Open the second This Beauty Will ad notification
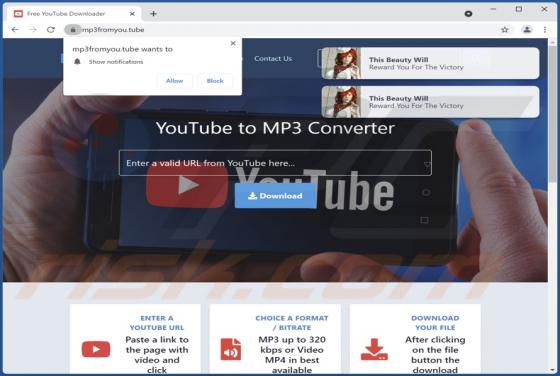Viewport: 560px width, 376px height. coord(430,102)
